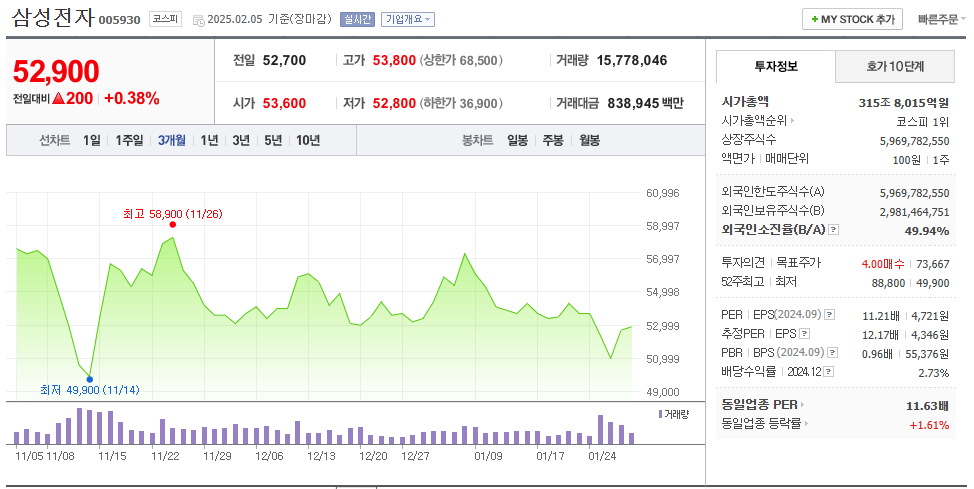Show the 월봉 monthly candlestick chart
This screenshot has width=974, height=489.
589,140
